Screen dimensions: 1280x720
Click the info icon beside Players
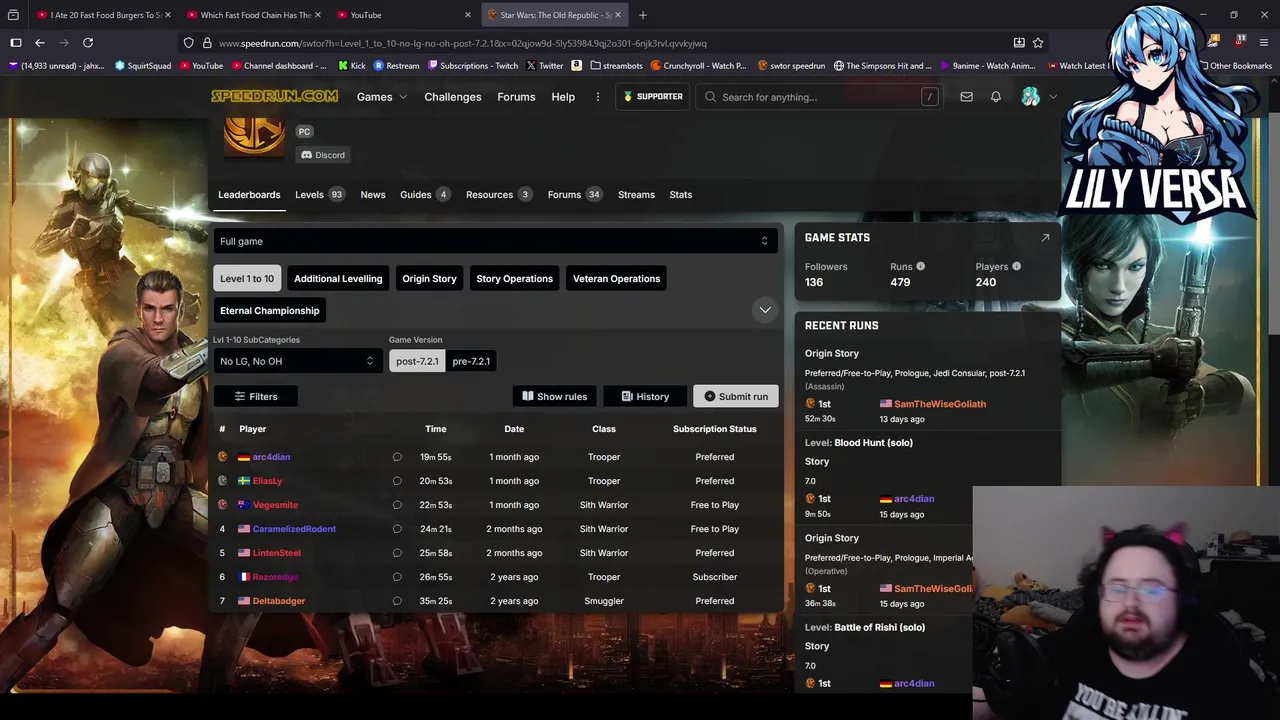coord(1016,267)
